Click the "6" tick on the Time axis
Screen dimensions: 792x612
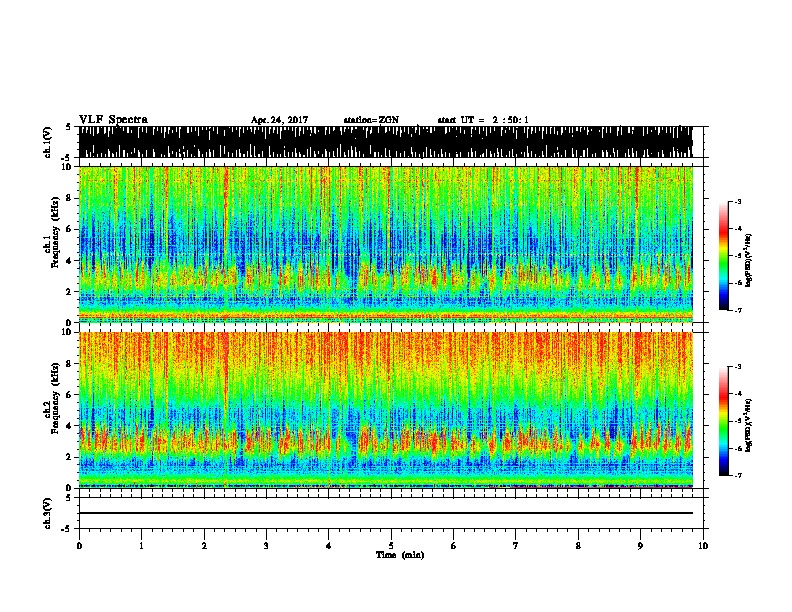tap(453, 546)
